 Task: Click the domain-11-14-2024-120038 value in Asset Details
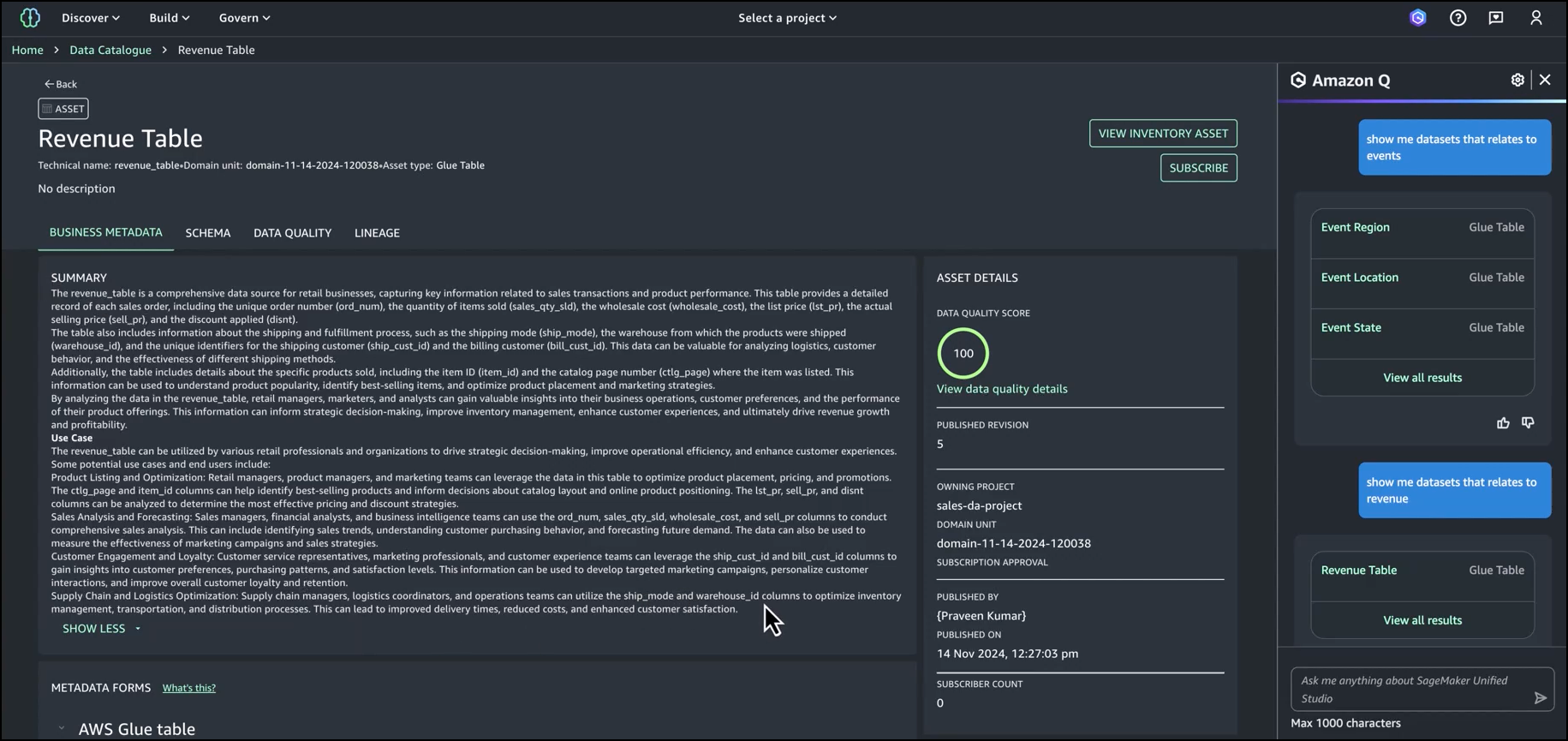point(1013,544)
